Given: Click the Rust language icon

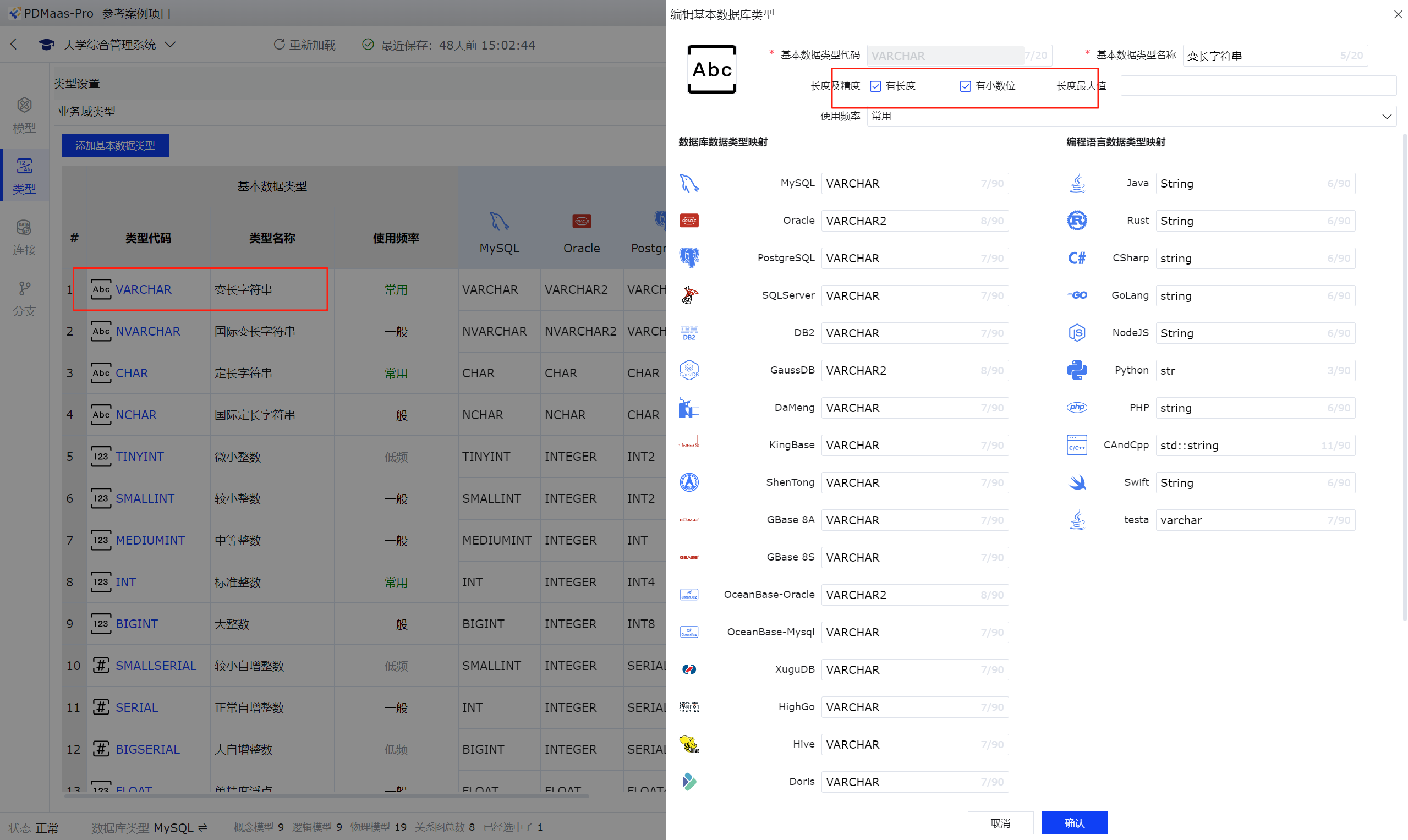Looking at the screenshot, I should [1076, 221].
